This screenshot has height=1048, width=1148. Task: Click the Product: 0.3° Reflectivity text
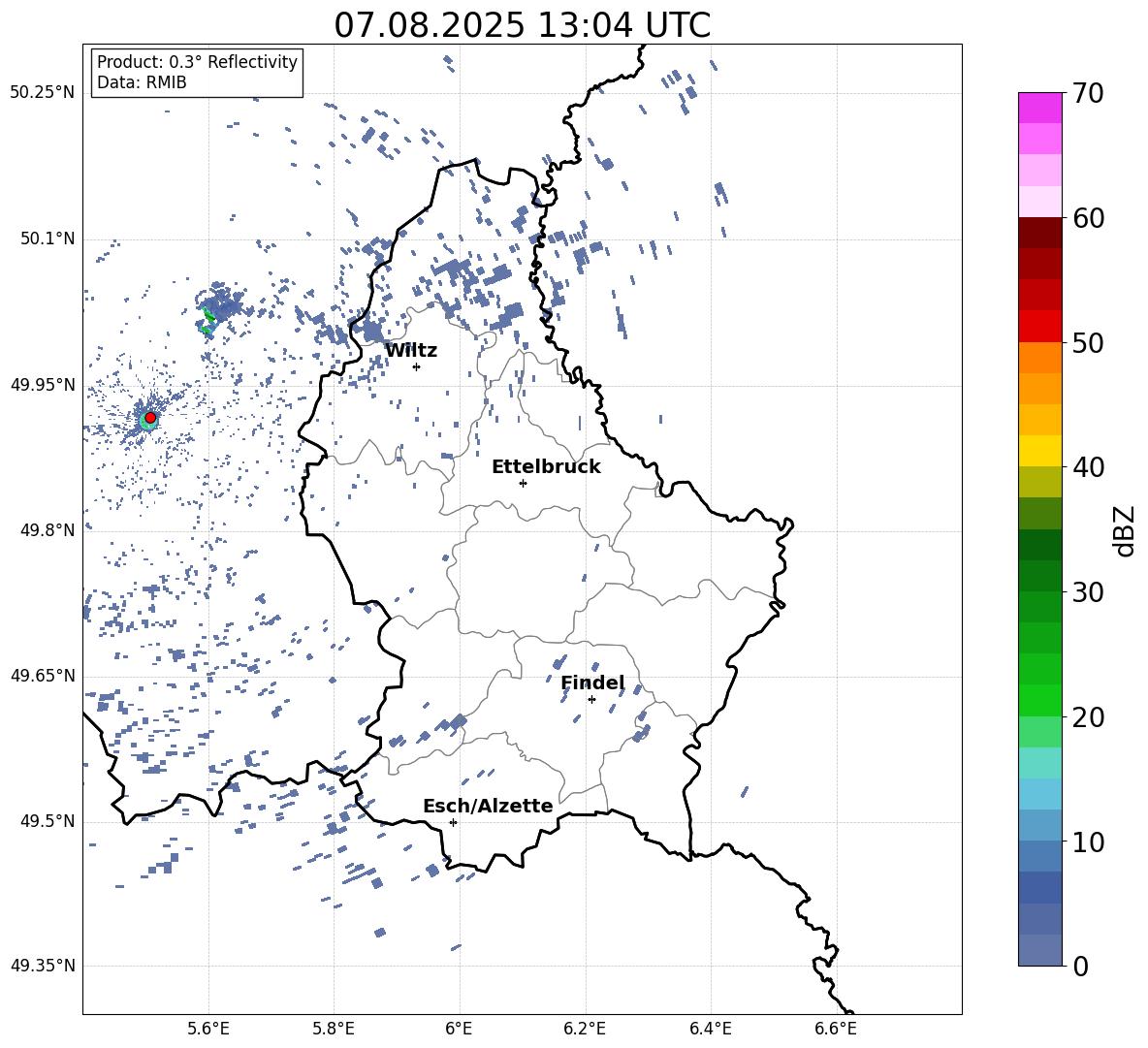pyautogui.click(x=197, y=61)
